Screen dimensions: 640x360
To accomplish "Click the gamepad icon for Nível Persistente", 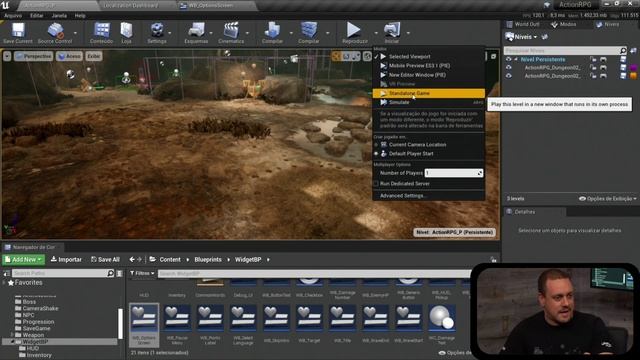I will pyautogui.click(x=603, y=60).
